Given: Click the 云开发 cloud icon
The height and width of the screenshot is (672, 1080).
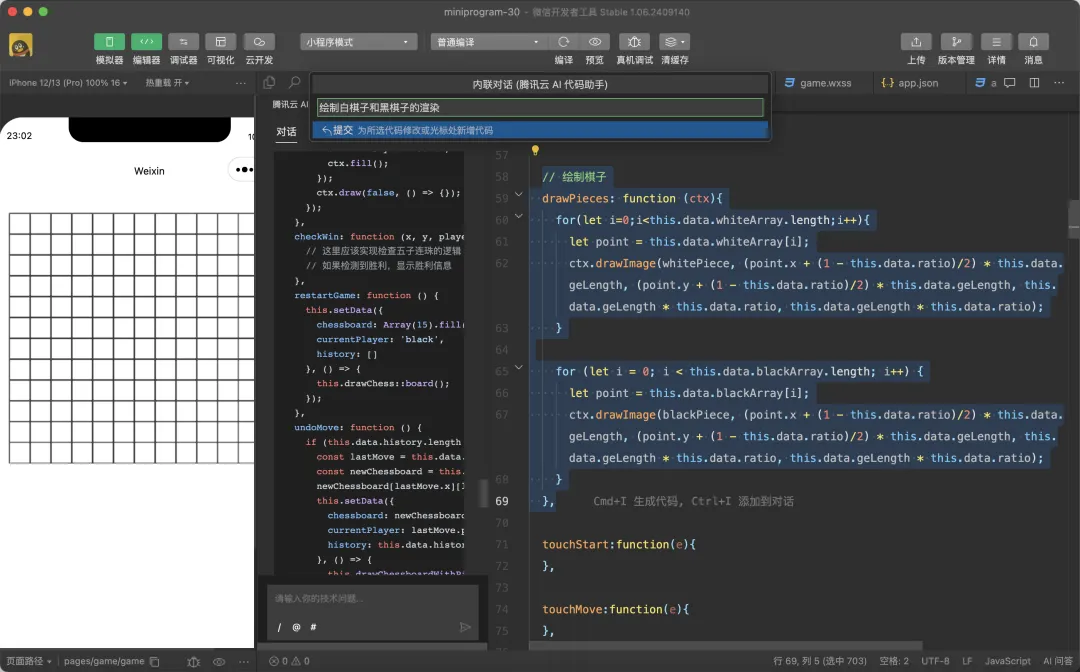Looking at the screenshot, I should pos(259,42).
